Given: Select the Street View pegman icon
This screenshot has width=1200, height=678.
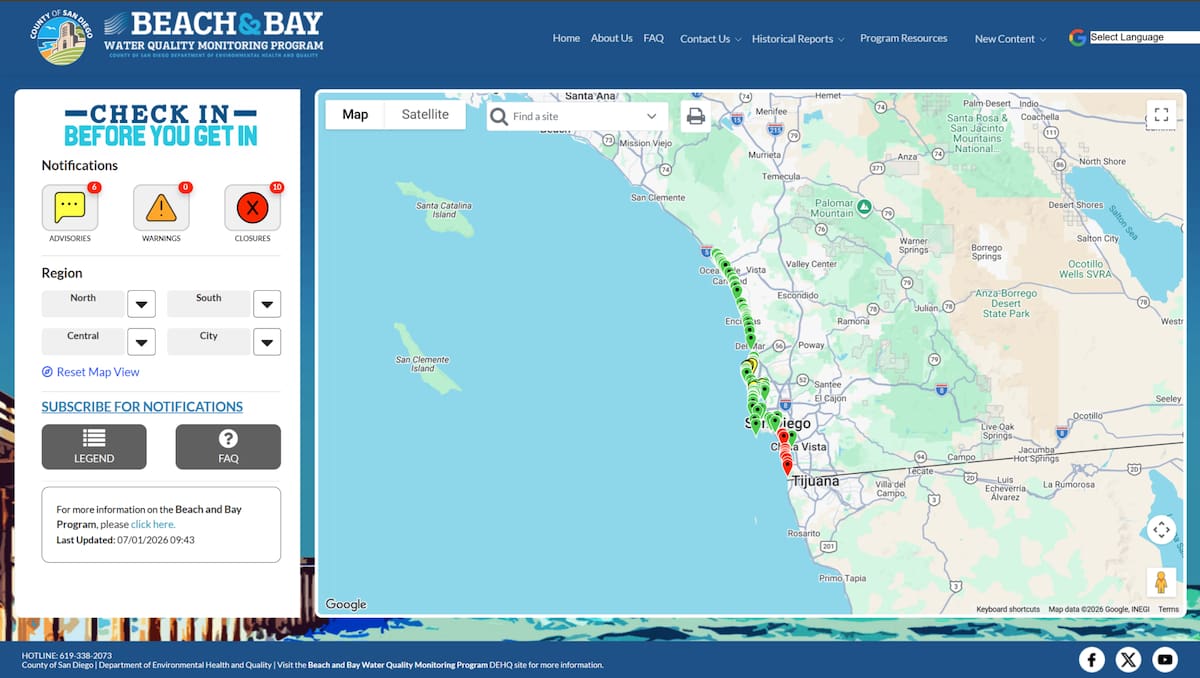Looking at the screenshot, I should point(1161,582).
